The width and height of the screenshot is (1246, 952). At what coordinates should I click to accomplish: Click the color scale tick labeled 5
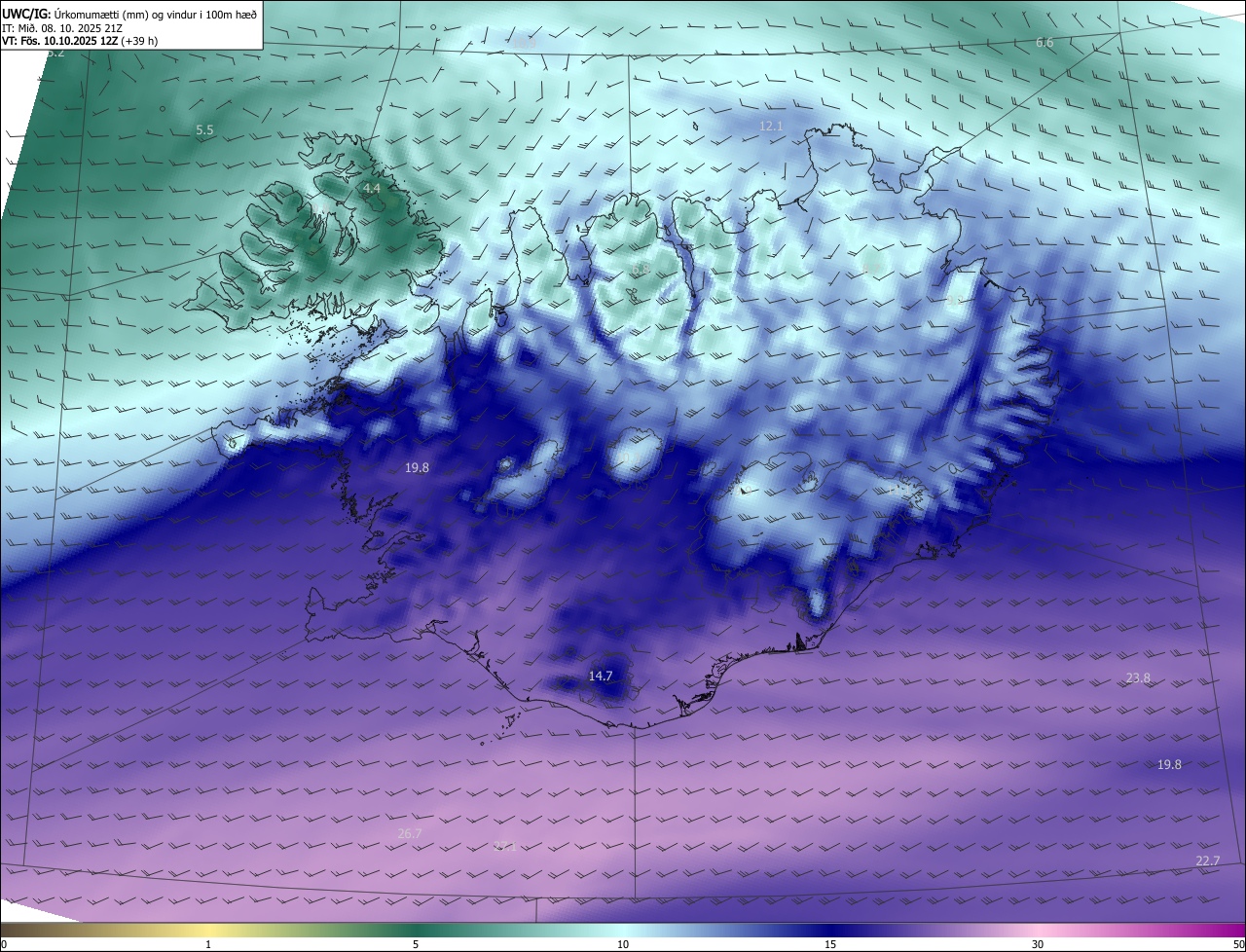point(416,944)
